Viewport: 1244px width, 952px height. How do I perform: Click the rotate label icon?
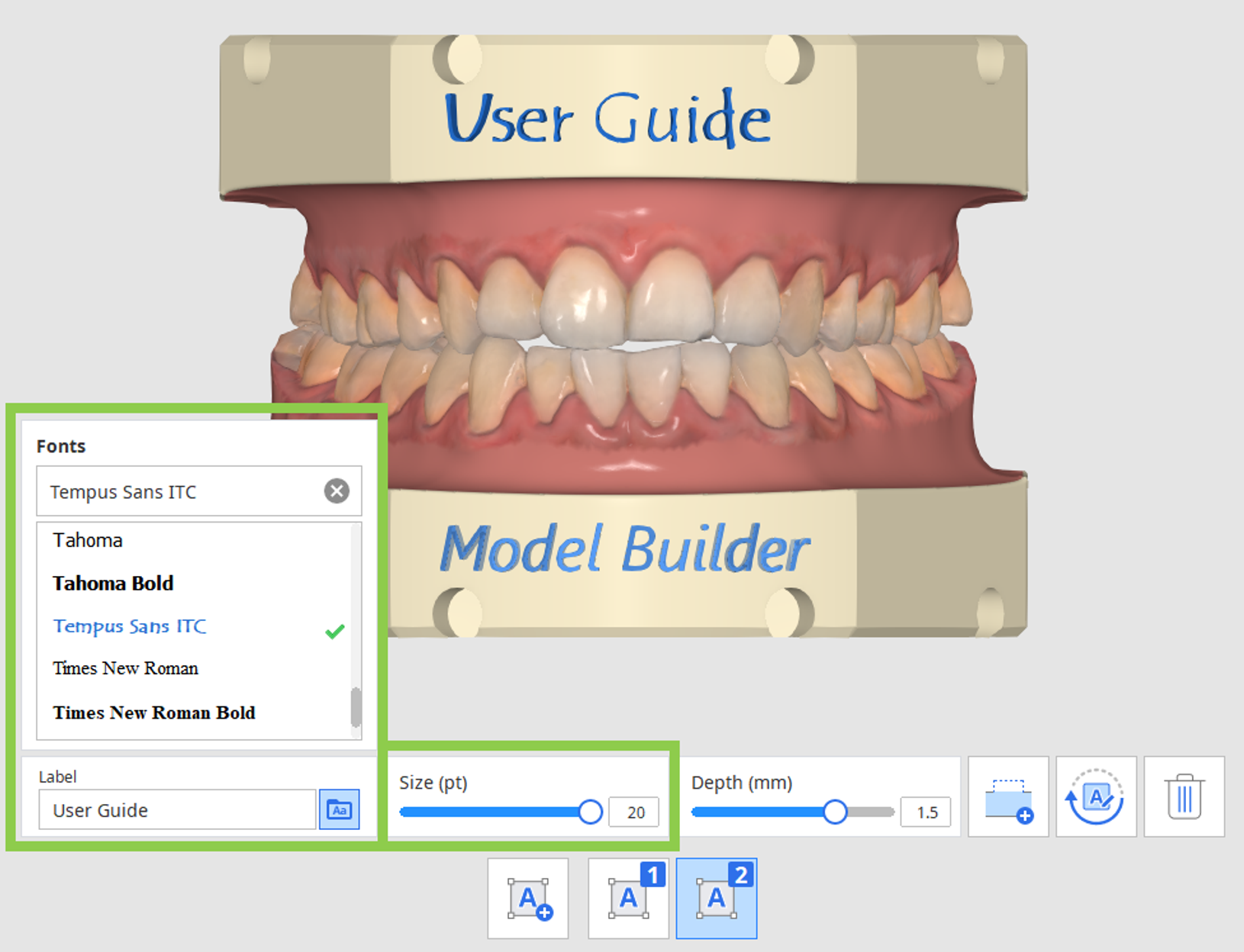[1096, 797]
